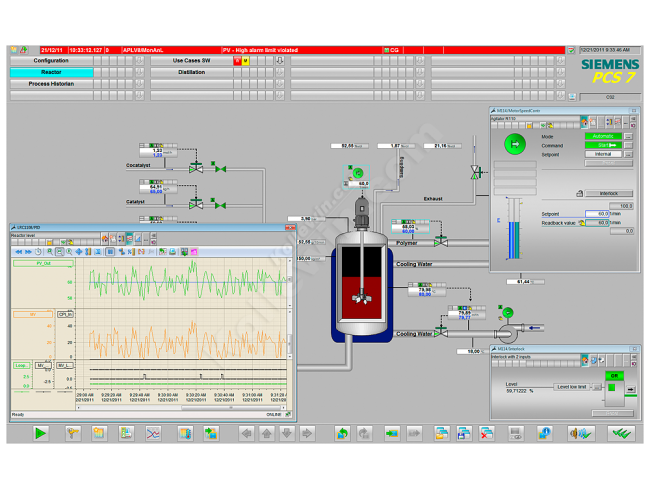The height and width of the screenshot is (489, 650).
Task: Toggle the PV_Out trend legend label
Action: click(x=43, y=264)
